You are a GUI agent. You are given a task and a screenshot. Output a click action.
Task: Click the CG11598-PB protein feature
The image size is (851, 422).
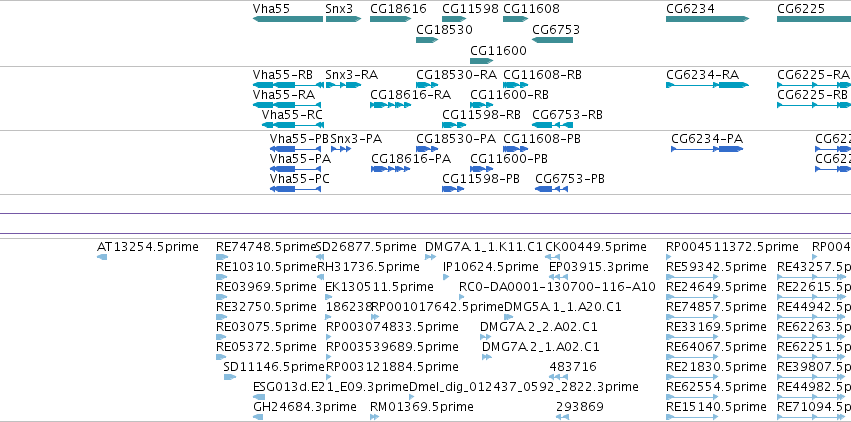click(x=453, y=189)
